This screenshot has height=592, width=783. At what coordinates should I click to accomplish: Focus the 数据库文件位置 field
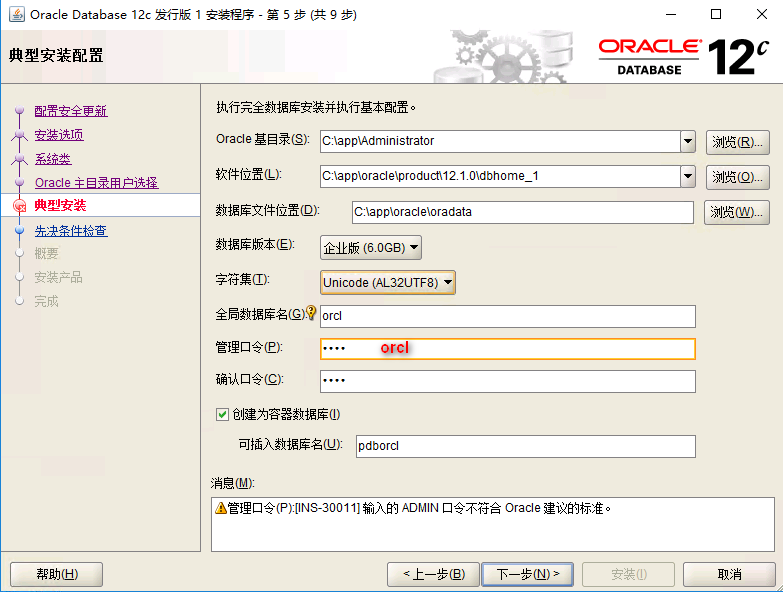click(x=523, y=212)
